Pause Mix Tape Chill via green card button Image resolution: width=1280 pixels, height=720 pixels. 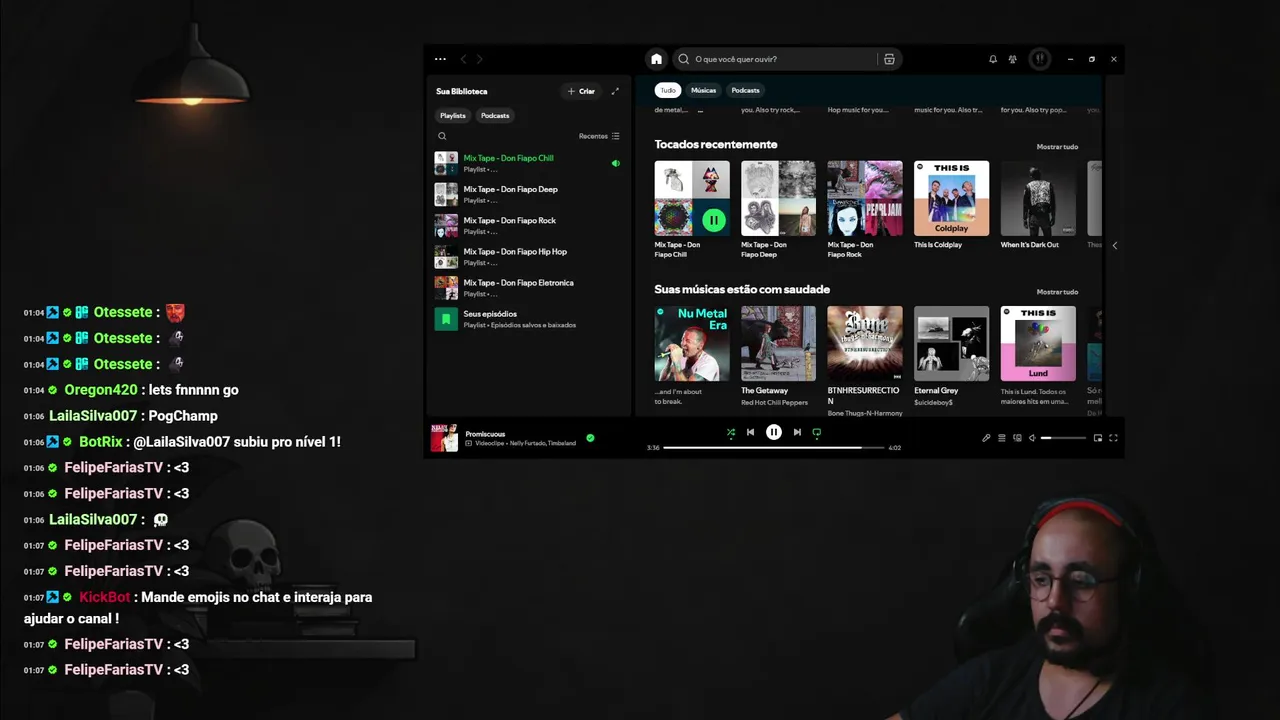point(713,219)
